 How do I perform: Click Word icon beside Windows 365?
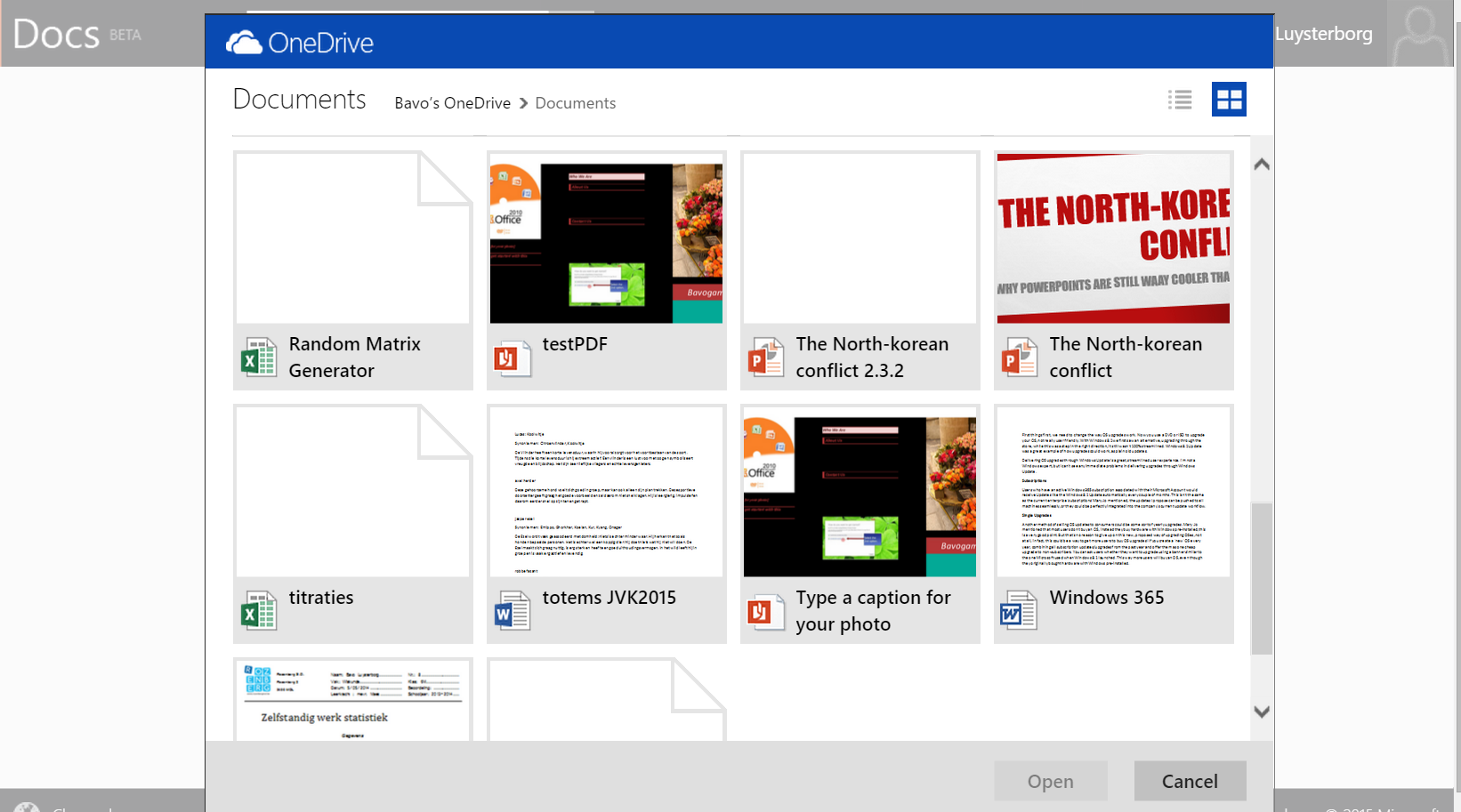coord(1020,611)
